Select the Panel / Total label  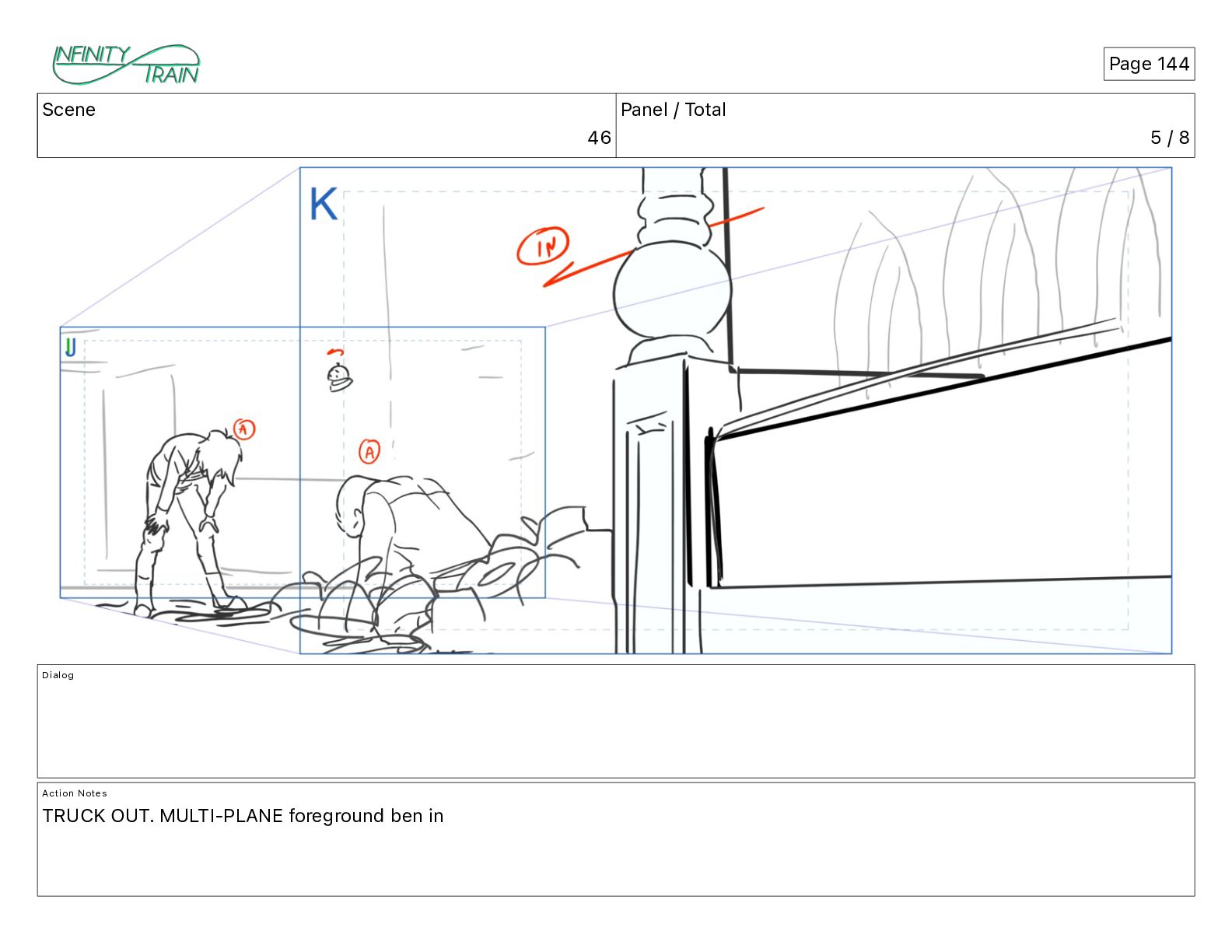click(674, 110)
